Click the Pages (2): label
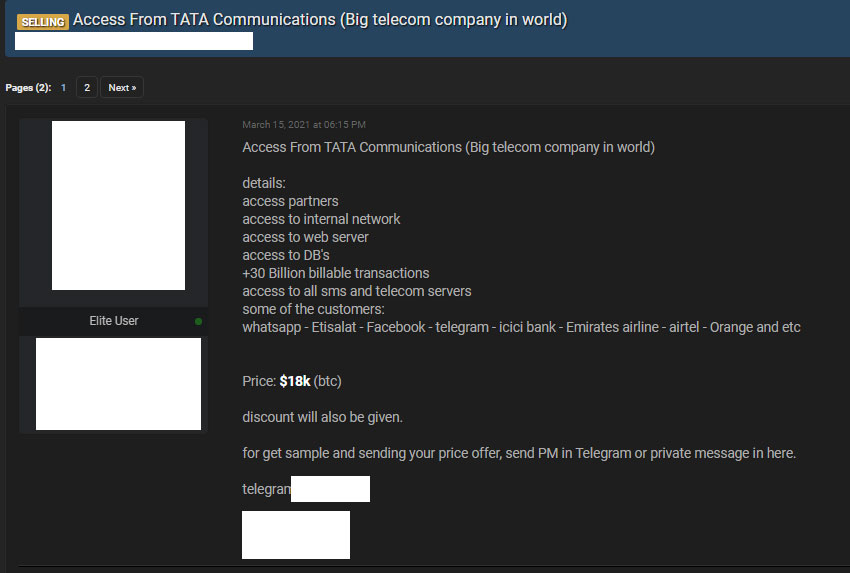Image resolution: width=850 pixels, height=573 pixels. click(28, 87)
